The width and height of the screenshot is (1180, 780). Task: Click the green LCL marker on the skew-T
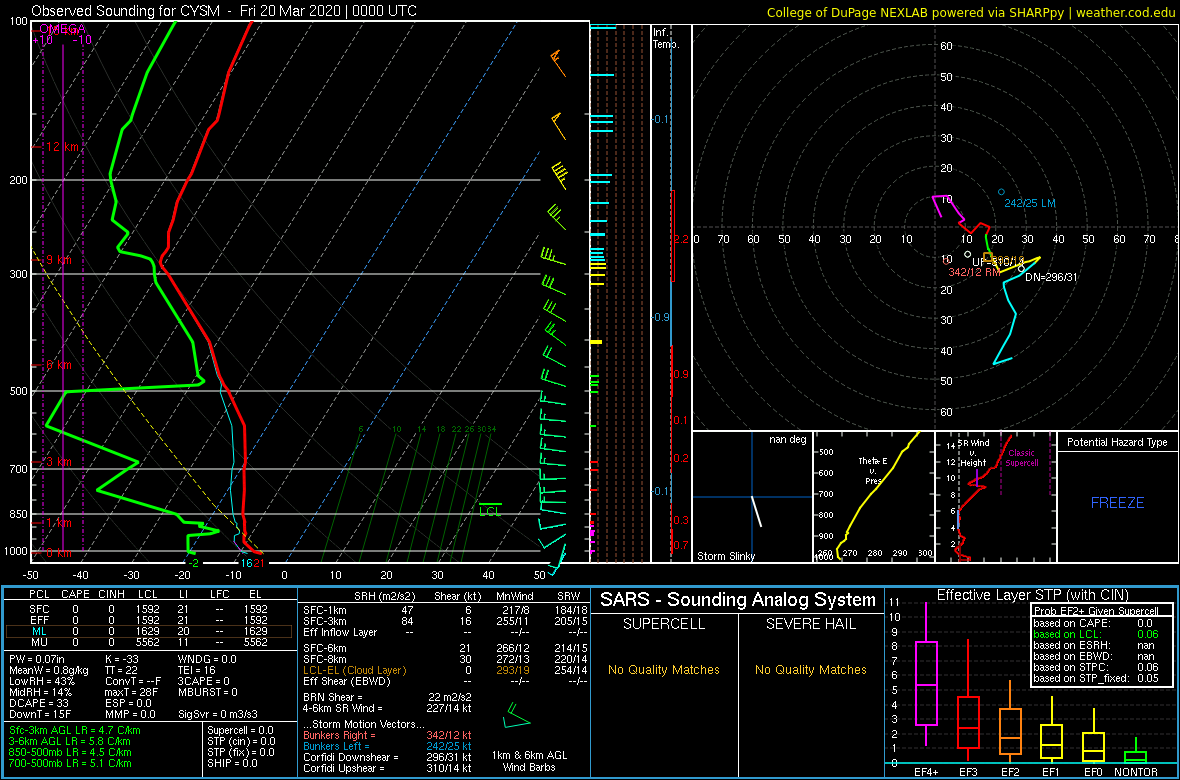(490, 508)
